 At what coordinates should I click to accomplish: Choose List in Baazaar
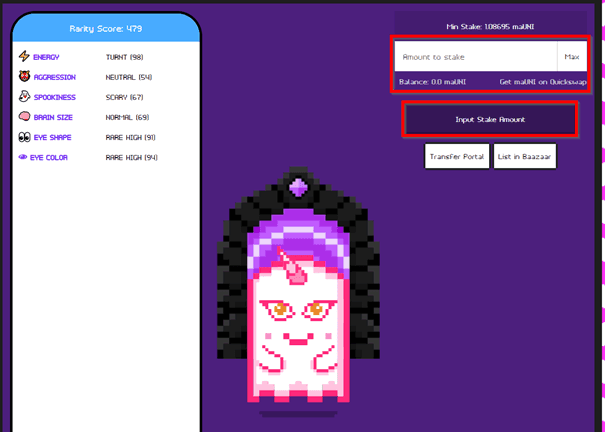pyautogui.click(x=524, y=157)
